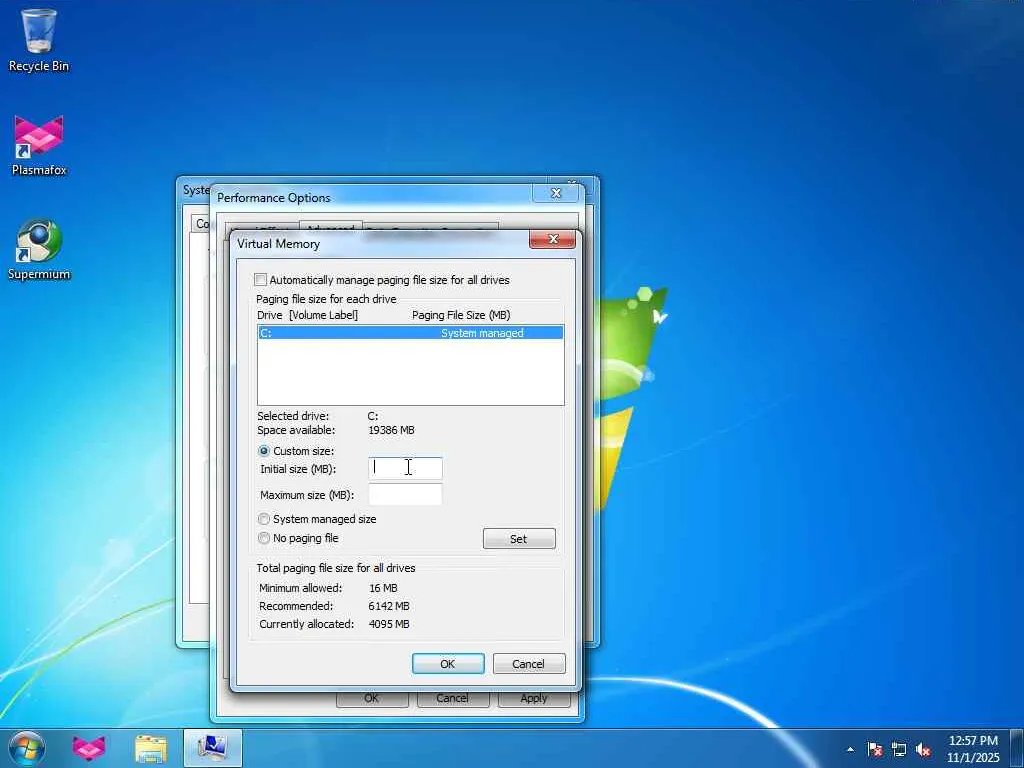Click the Set button
Screen dimensions: 1024x768
click(519, 539)
